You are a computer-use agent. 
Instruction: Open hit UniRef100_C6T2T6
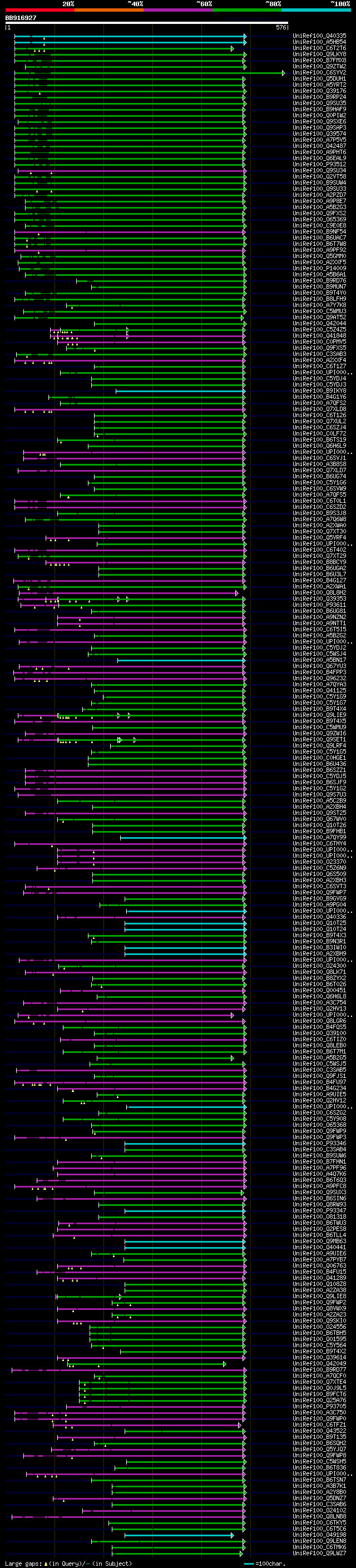pyautogui.click(x=319, y=48)
